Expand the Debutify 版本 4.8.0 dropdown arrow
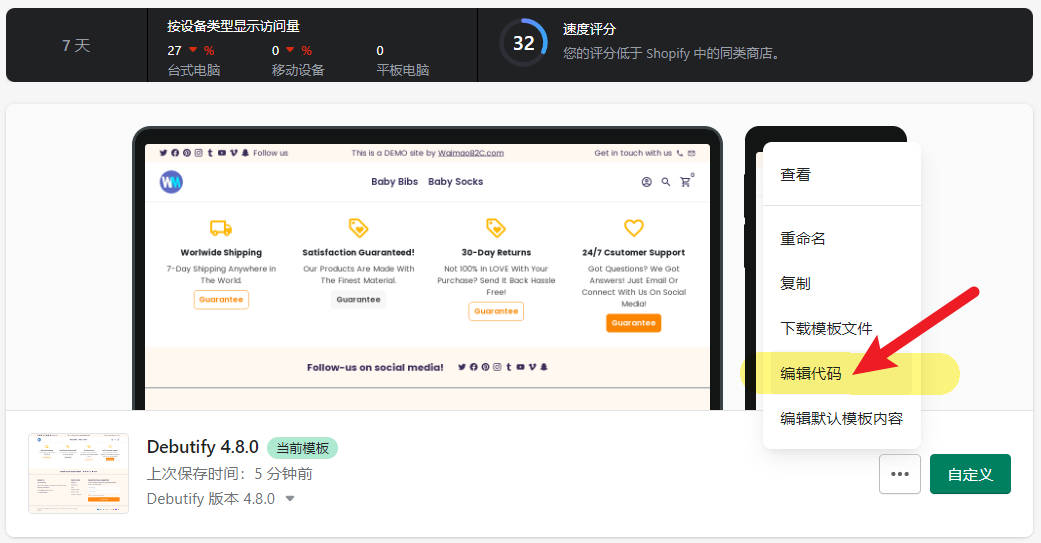 (x=290, y=499)
